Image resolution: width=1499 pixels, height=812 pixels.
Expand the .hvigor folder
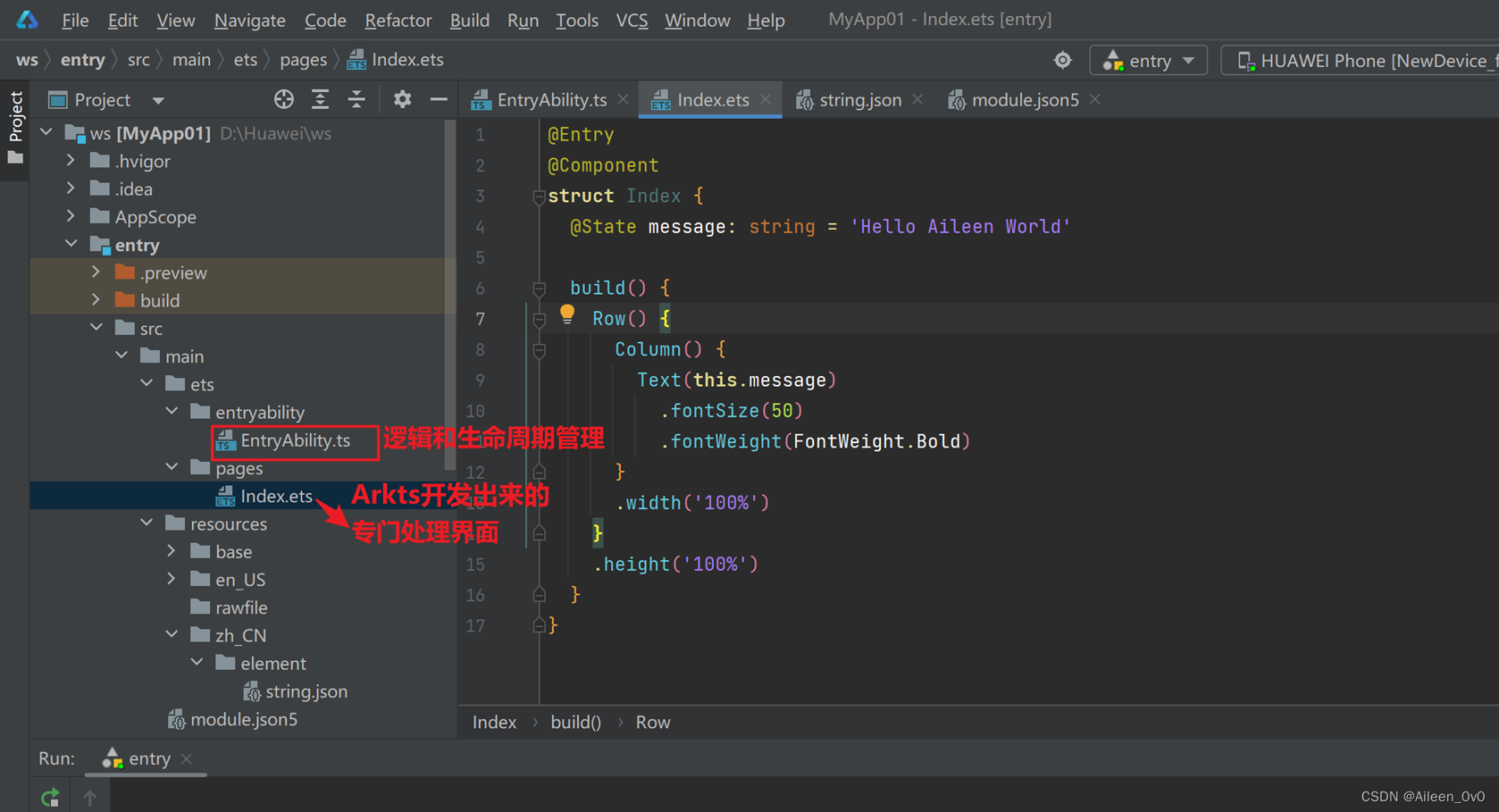point(71,161)
